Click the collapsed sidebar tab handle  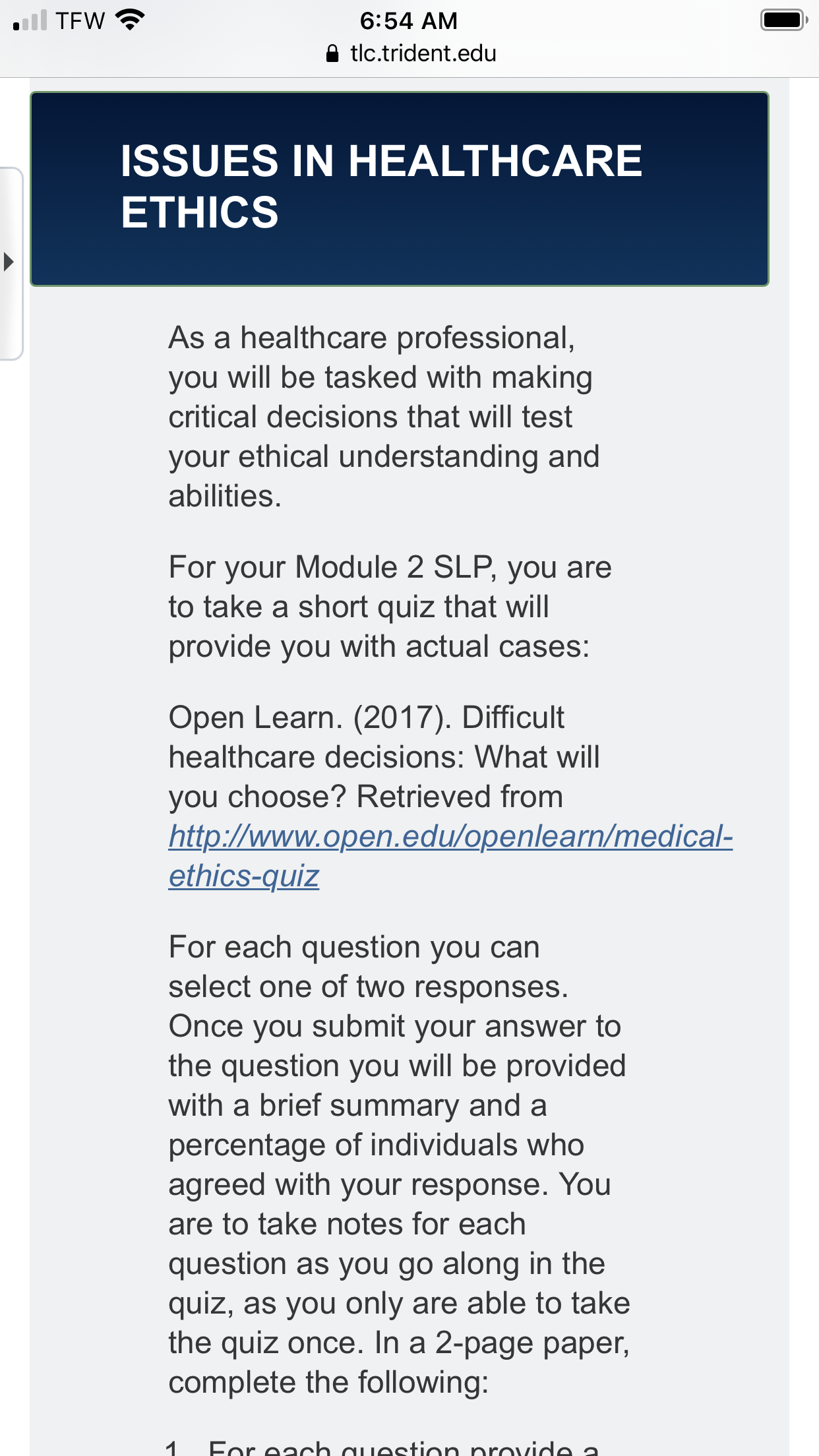pos(11,264)
